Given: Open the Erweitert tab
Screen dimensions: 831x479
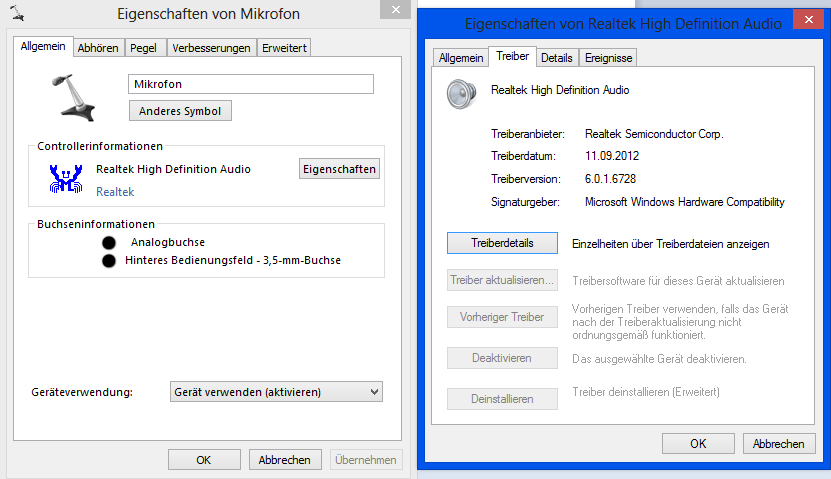Looking at the screenshot, I should [284, 48].
